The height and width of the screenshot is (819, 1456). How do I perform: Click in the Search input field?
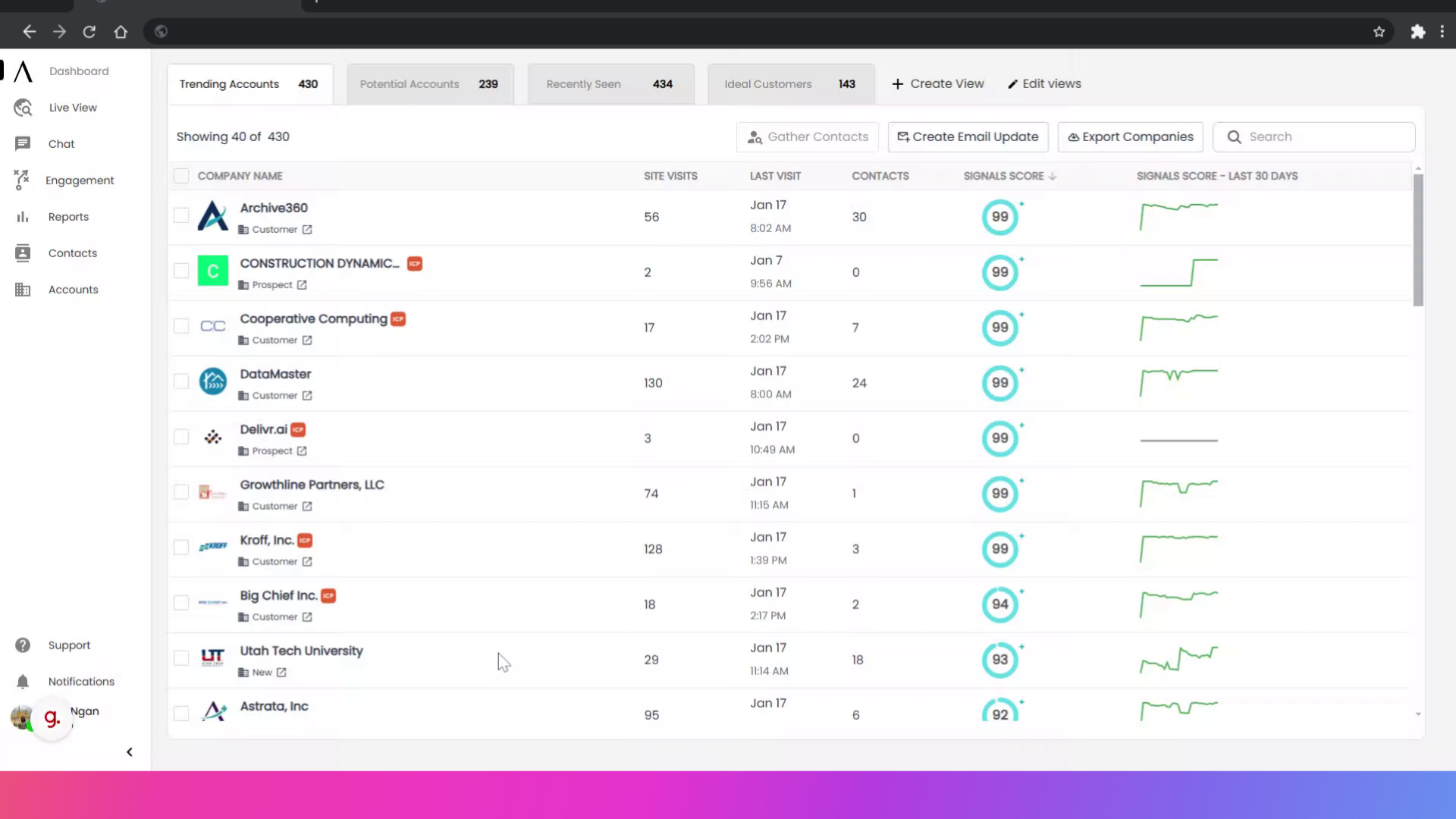click(1314, 137)
